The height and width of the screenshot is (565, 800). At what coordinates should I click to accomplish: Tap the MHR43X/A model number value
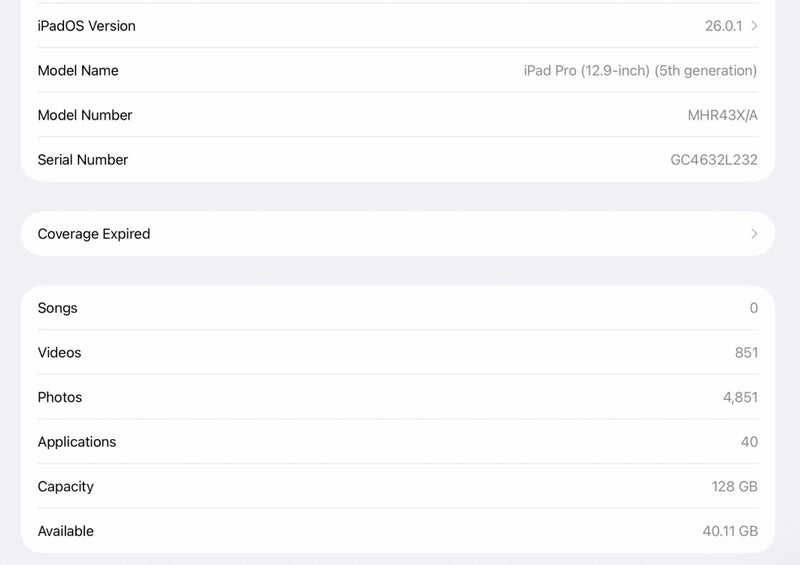tap(722, 115)
